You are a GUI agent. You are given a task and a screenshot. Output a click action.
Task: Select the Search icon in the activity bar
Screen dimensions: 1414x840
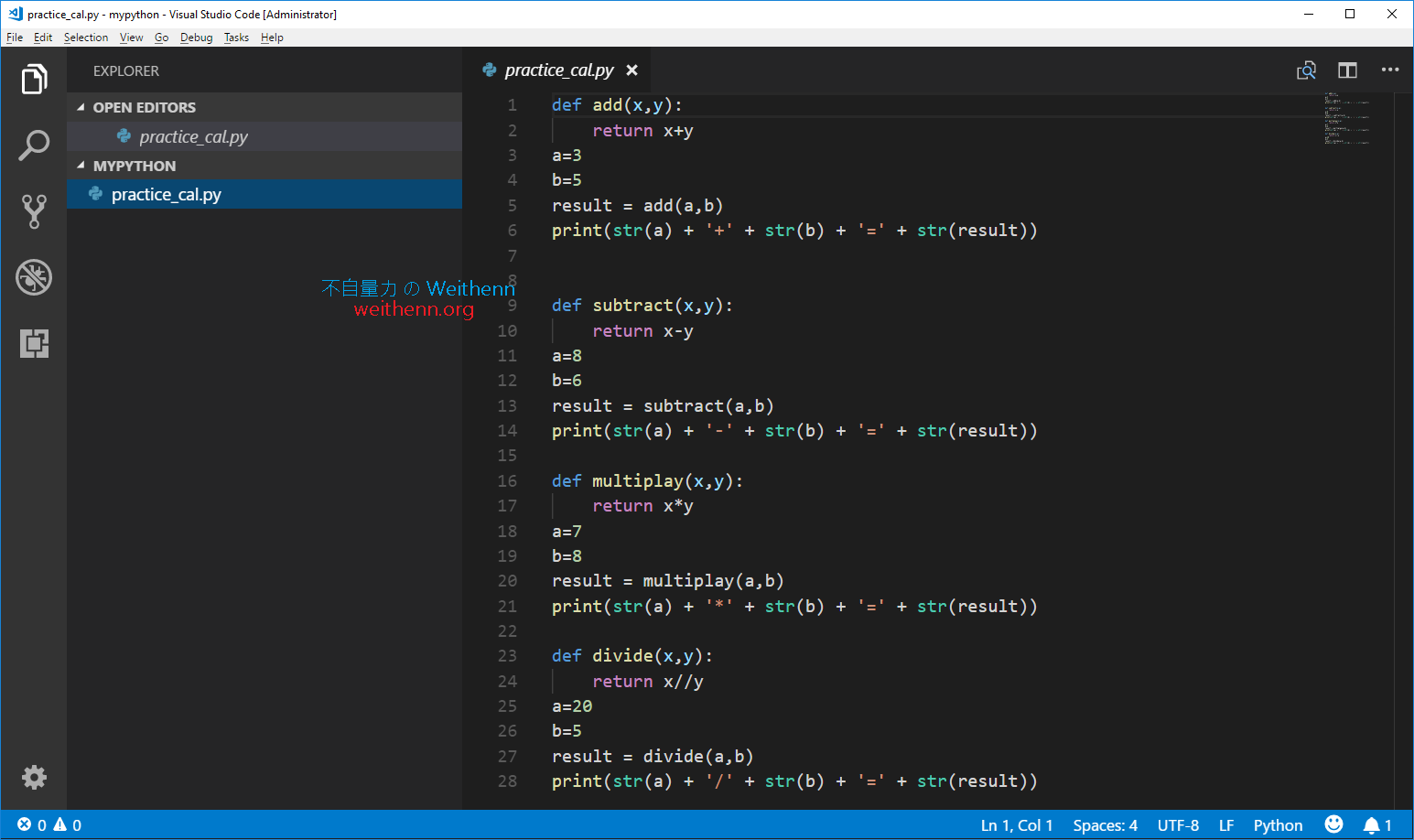[x=34, y=145]
